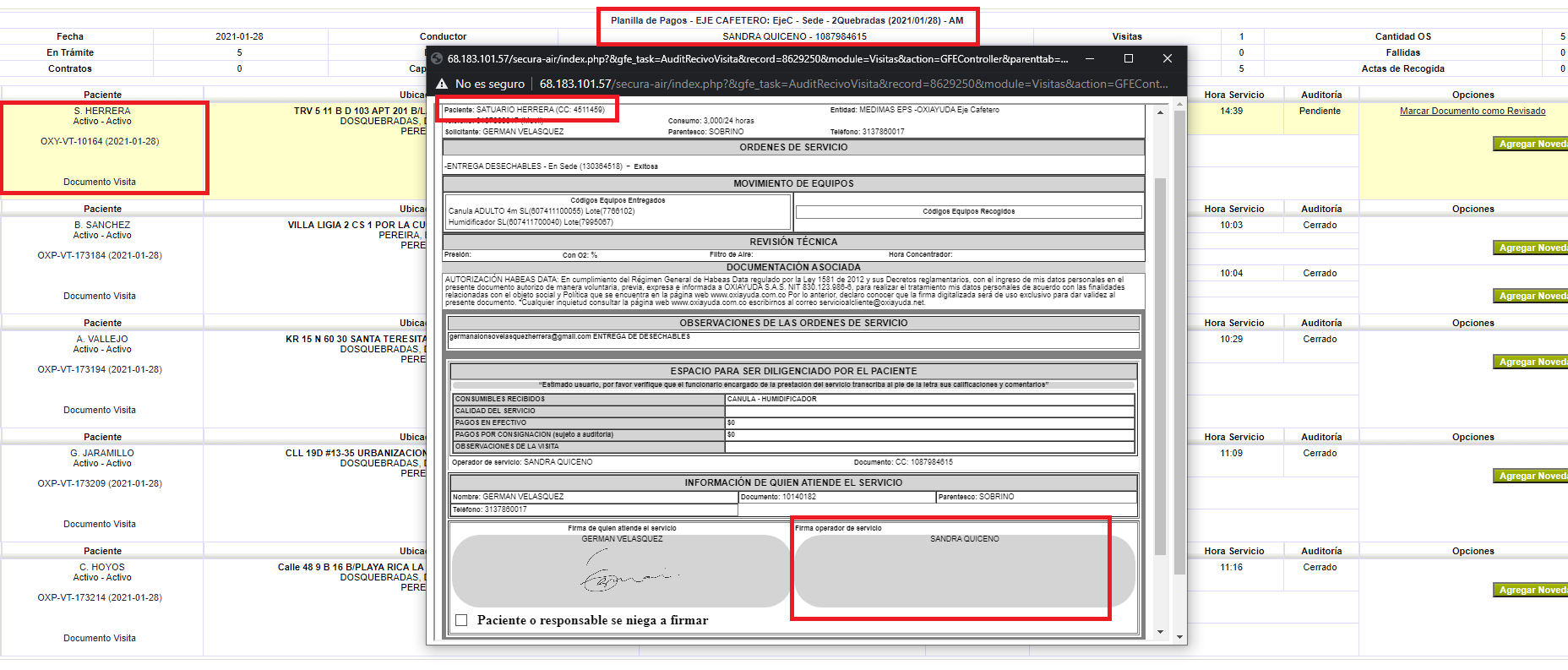Screen dimensions: 1568x670
Task: Click Agregar Novedad for the 10:03 service
Action: click(1531, 248)
